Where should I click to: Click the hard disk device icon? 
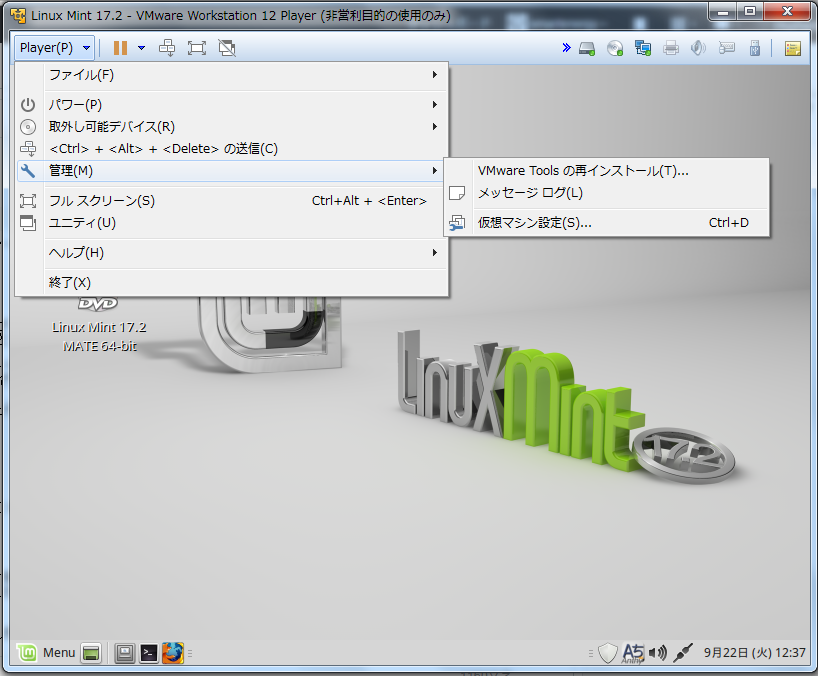click(587, 49)
